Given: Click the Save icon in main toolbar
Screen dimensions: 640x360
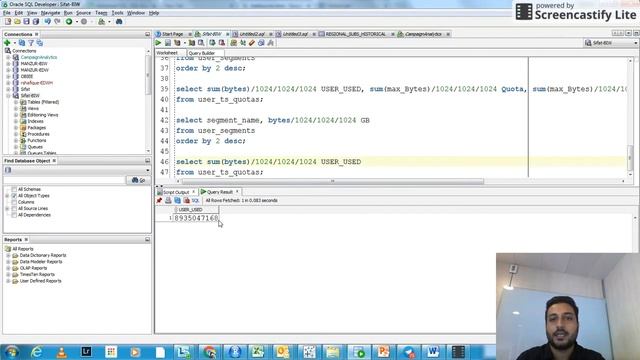Looking at the screenshot, I should [x=27, y=22].
